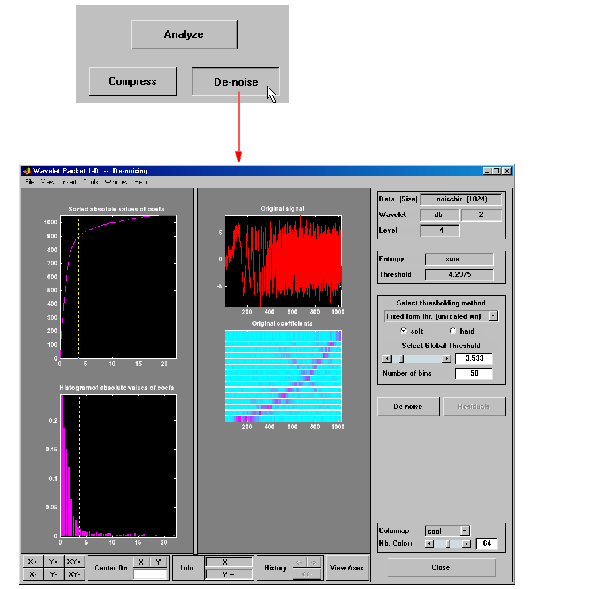604x589 pixels.
Task: Open the View menu
Action: (49, 181)
